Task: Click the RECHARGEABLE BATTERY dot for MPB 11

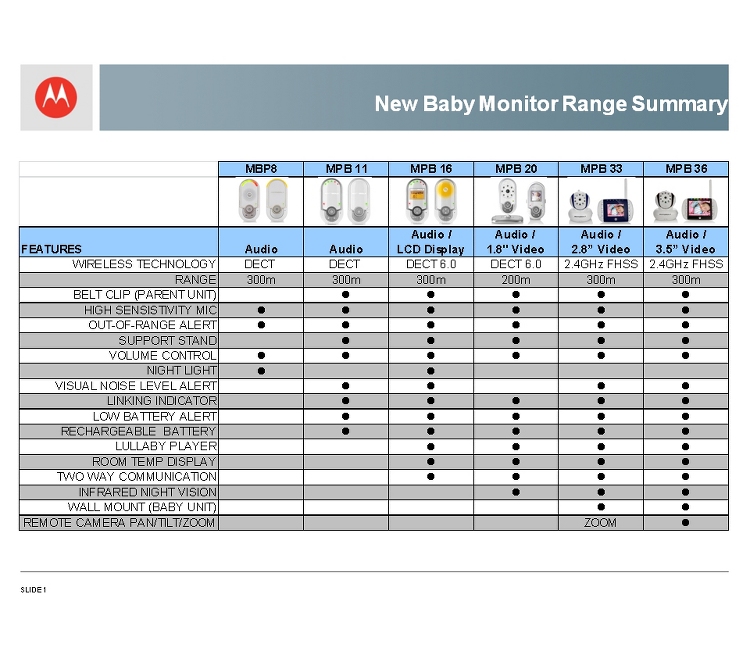Action: (345, 431)
